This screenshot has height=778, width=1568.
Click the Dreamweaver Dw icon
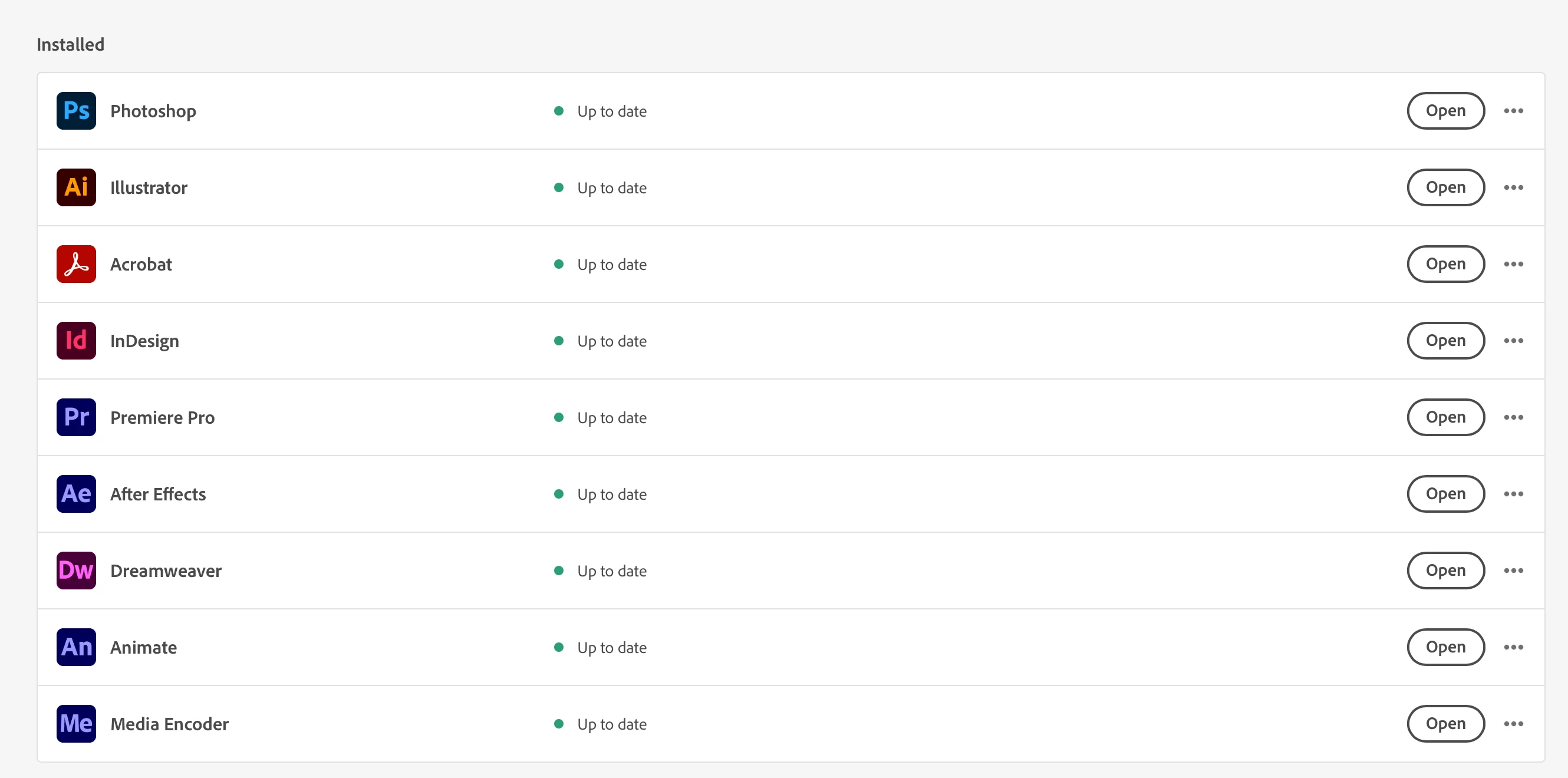click(76, 571)
